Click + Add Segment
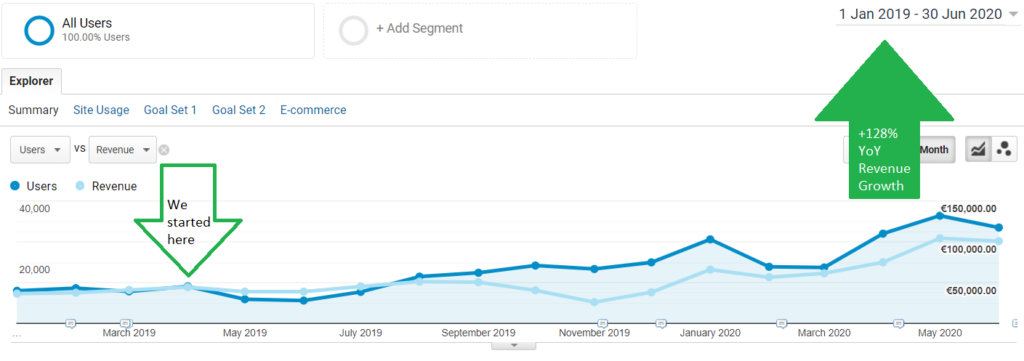The image size is (1024, 361). pos(419,29)
